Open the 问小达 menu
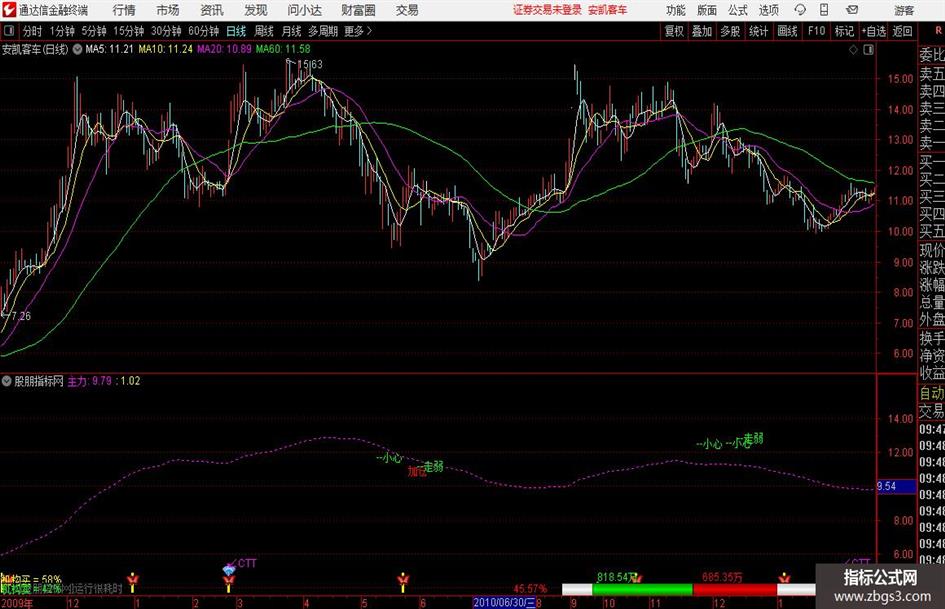 tap(304, 10)
